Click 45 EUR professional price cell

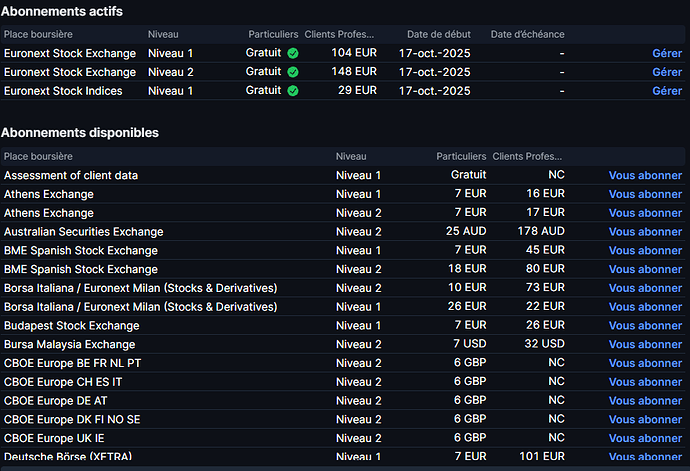point(545,250)
